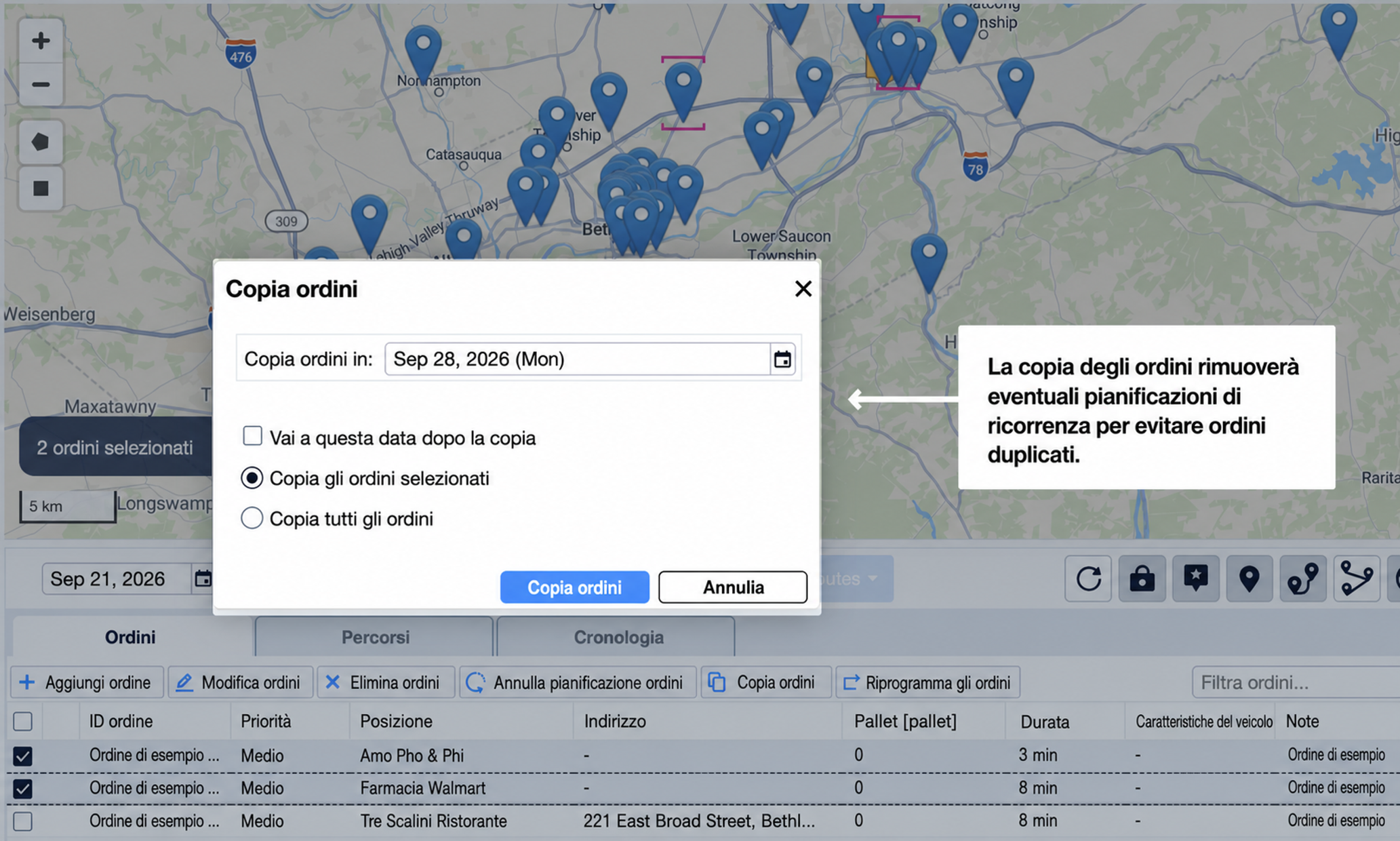Uncheck the Farmacia Walmart order
This screenshot has width=1400, height=841.
(23, 788)
